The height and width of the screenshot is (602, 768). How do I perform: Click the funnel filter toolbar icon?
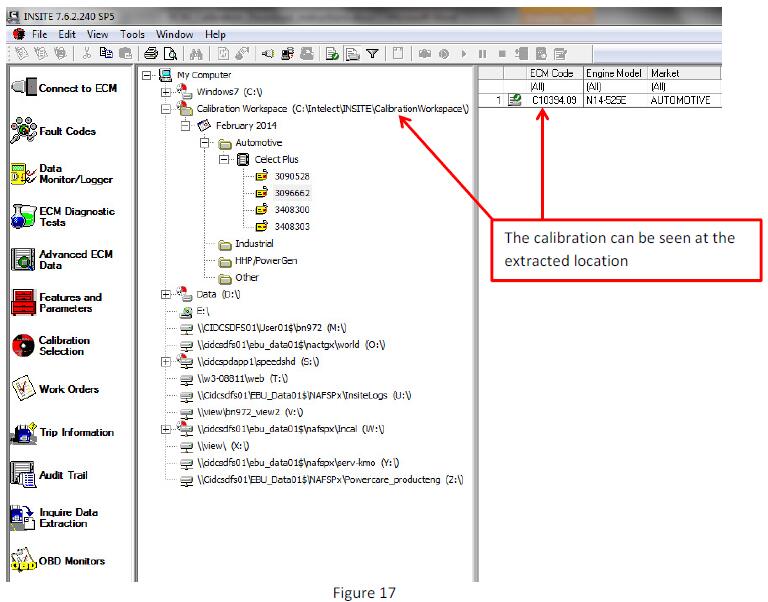pos(372,53)
